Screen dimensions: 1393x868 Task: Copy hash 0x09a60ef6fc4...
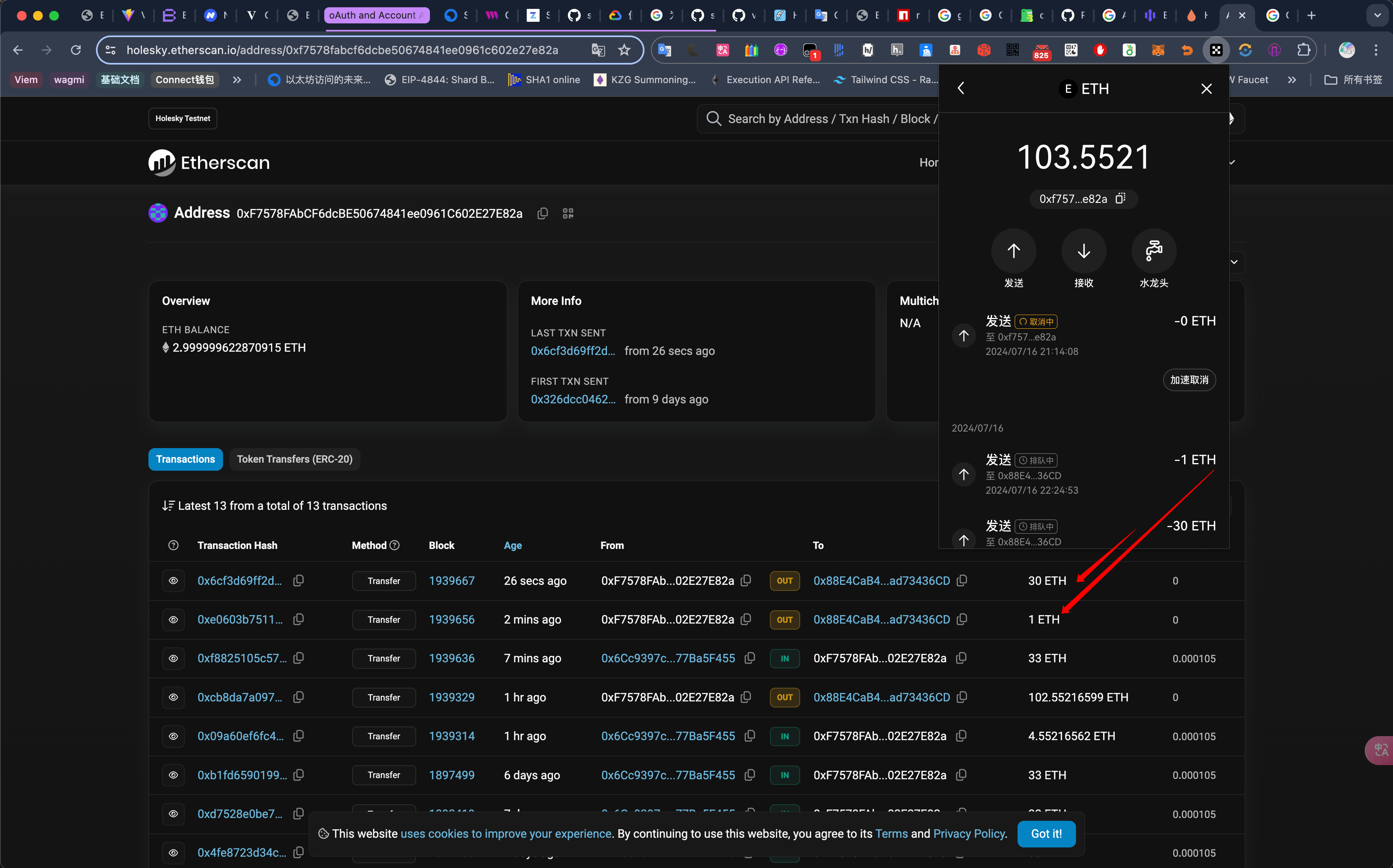(298, 736)
